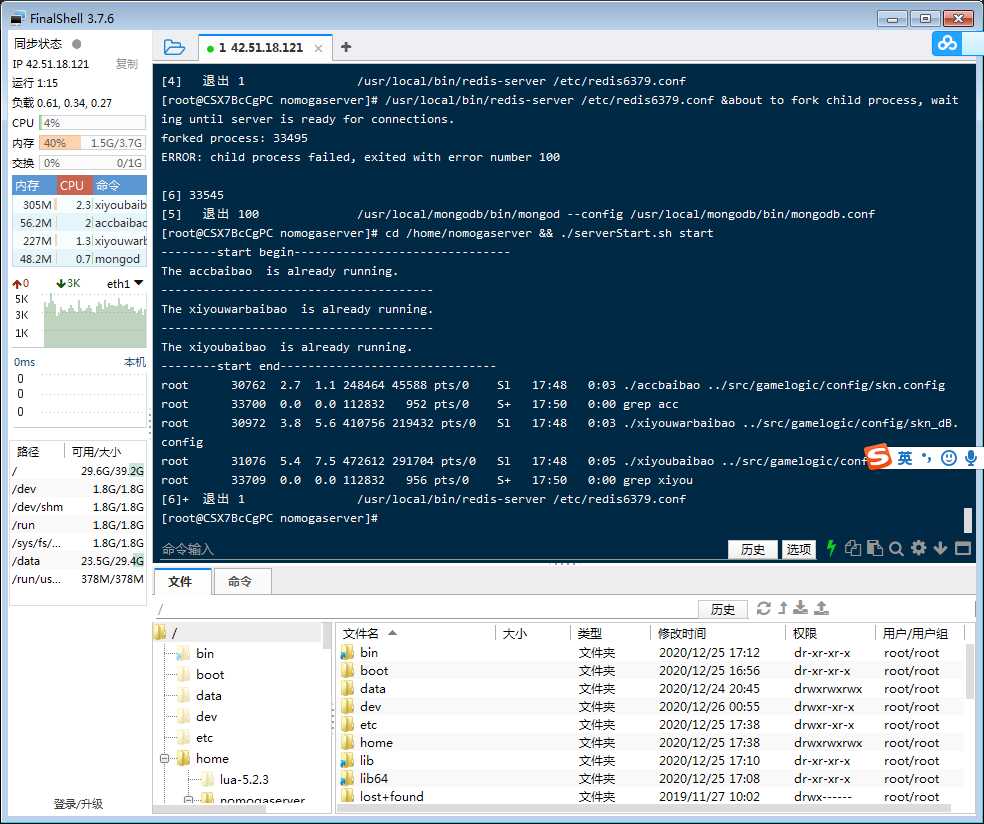Sort processes by the CPU column header
Viewport: 984px width, 824px height.
coord(72,185)
